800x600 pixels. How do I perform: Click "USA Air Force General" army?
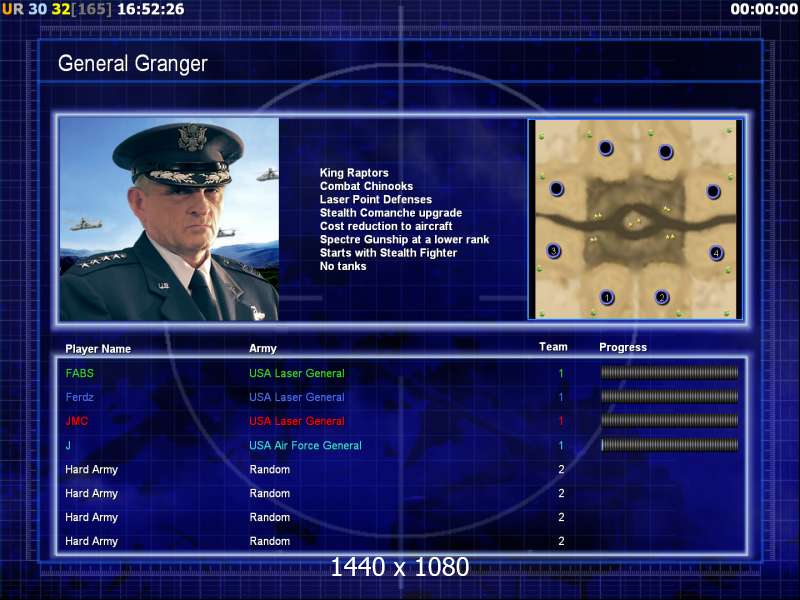pos(305,445)
